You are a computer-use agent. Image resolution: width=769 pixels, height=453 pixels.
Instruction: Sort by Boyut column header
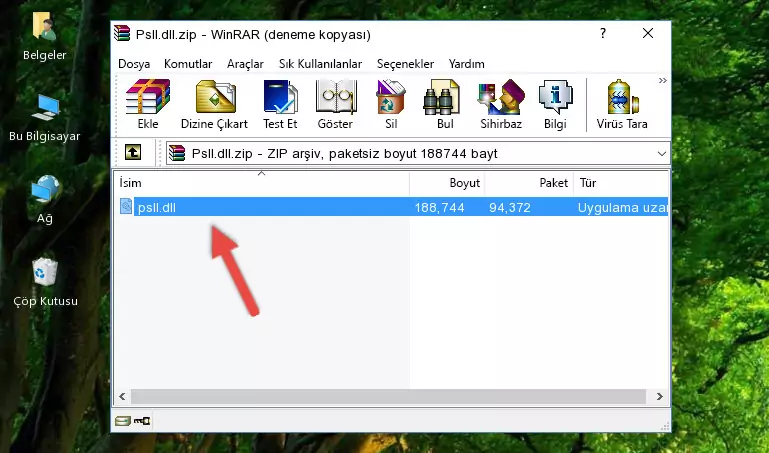coord(447,183)
